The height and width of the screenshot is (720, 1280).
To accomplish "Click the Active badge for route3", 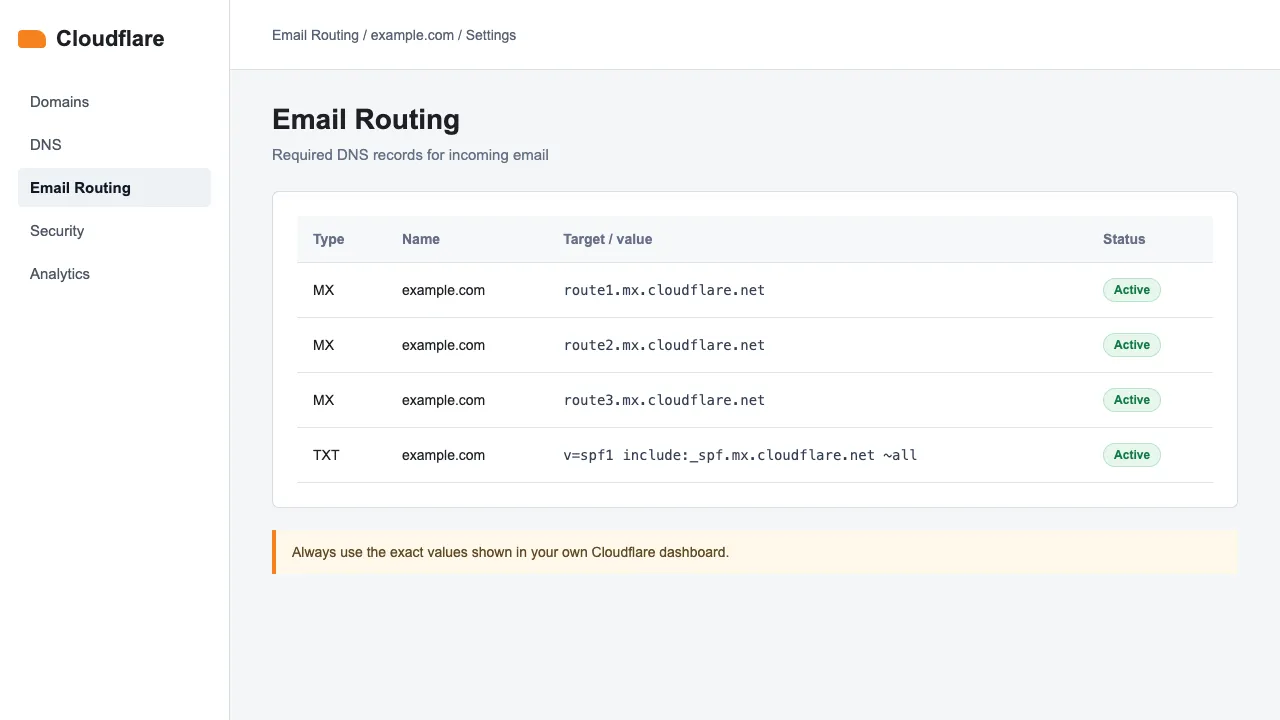I will (x=1132, y=400).
